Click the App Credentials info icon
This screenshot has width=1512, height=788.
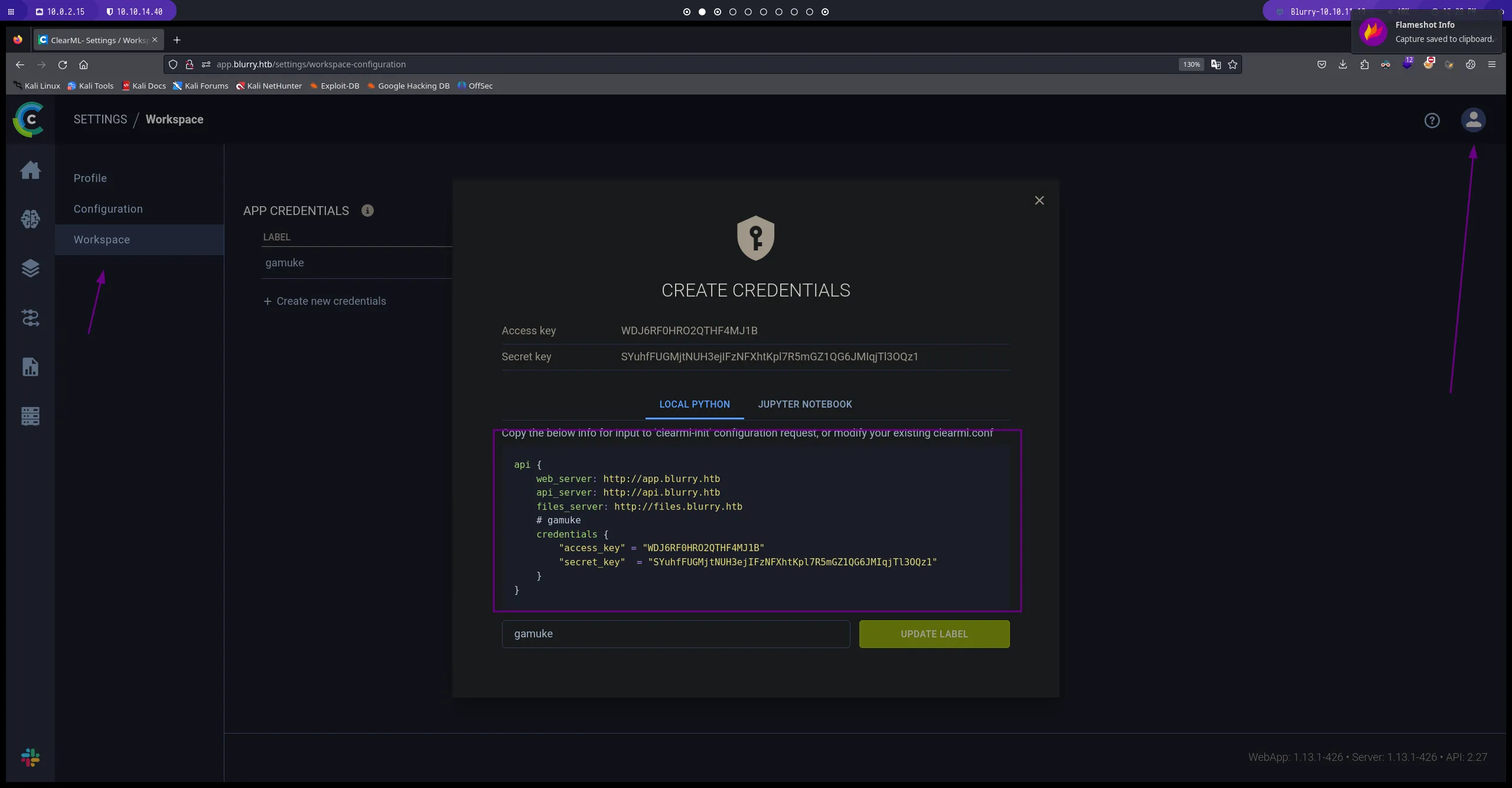367,211
